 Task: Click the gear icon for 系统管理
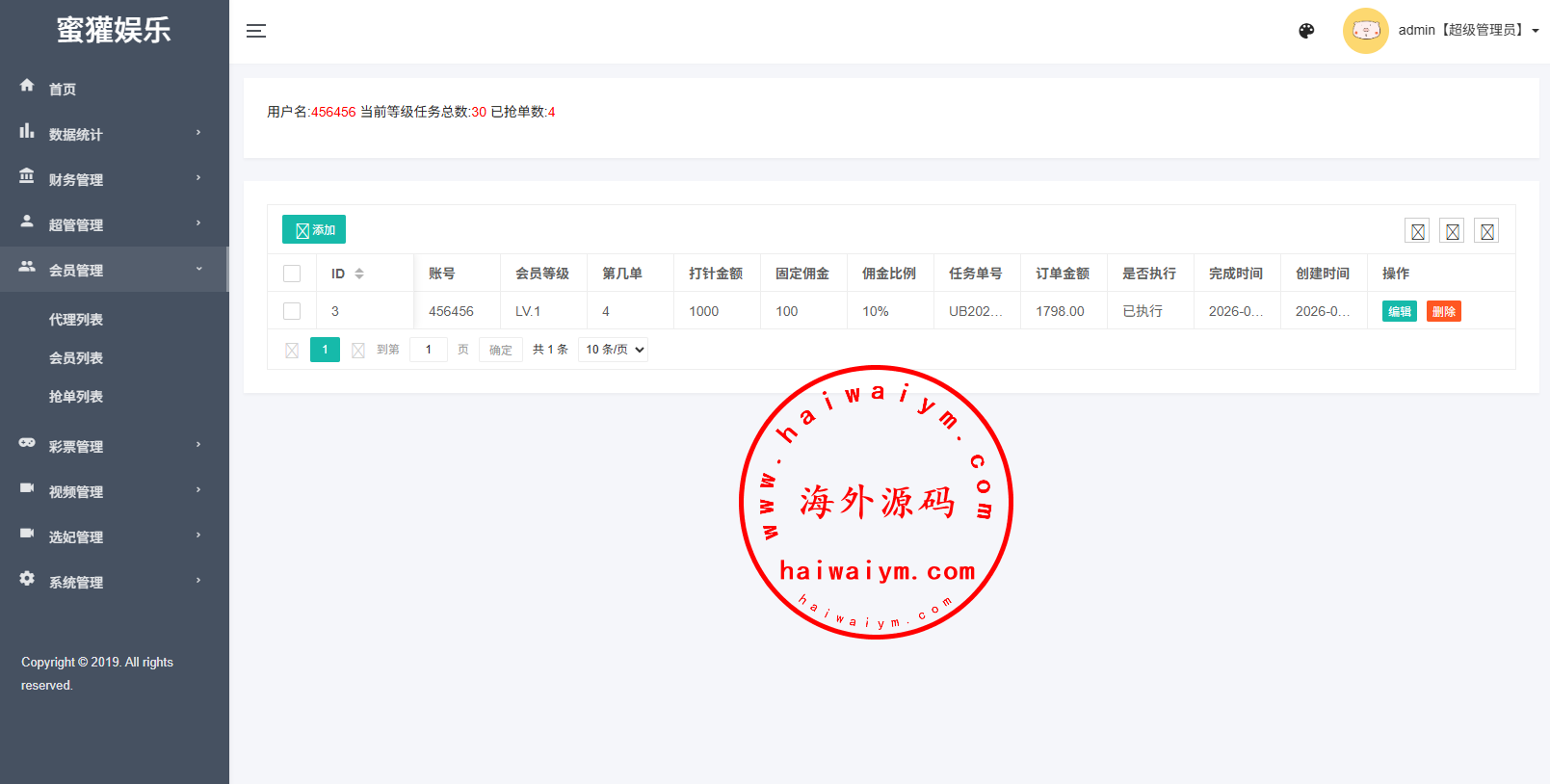(x=27, y=579)
